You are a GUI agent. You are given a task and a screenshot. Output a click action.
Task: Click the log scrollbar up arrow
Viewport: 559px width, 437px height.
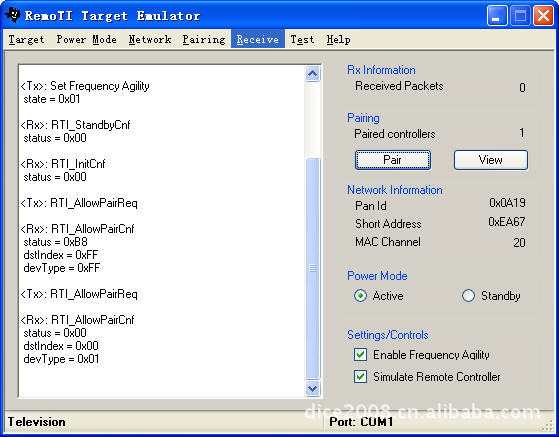pos(313,74)
